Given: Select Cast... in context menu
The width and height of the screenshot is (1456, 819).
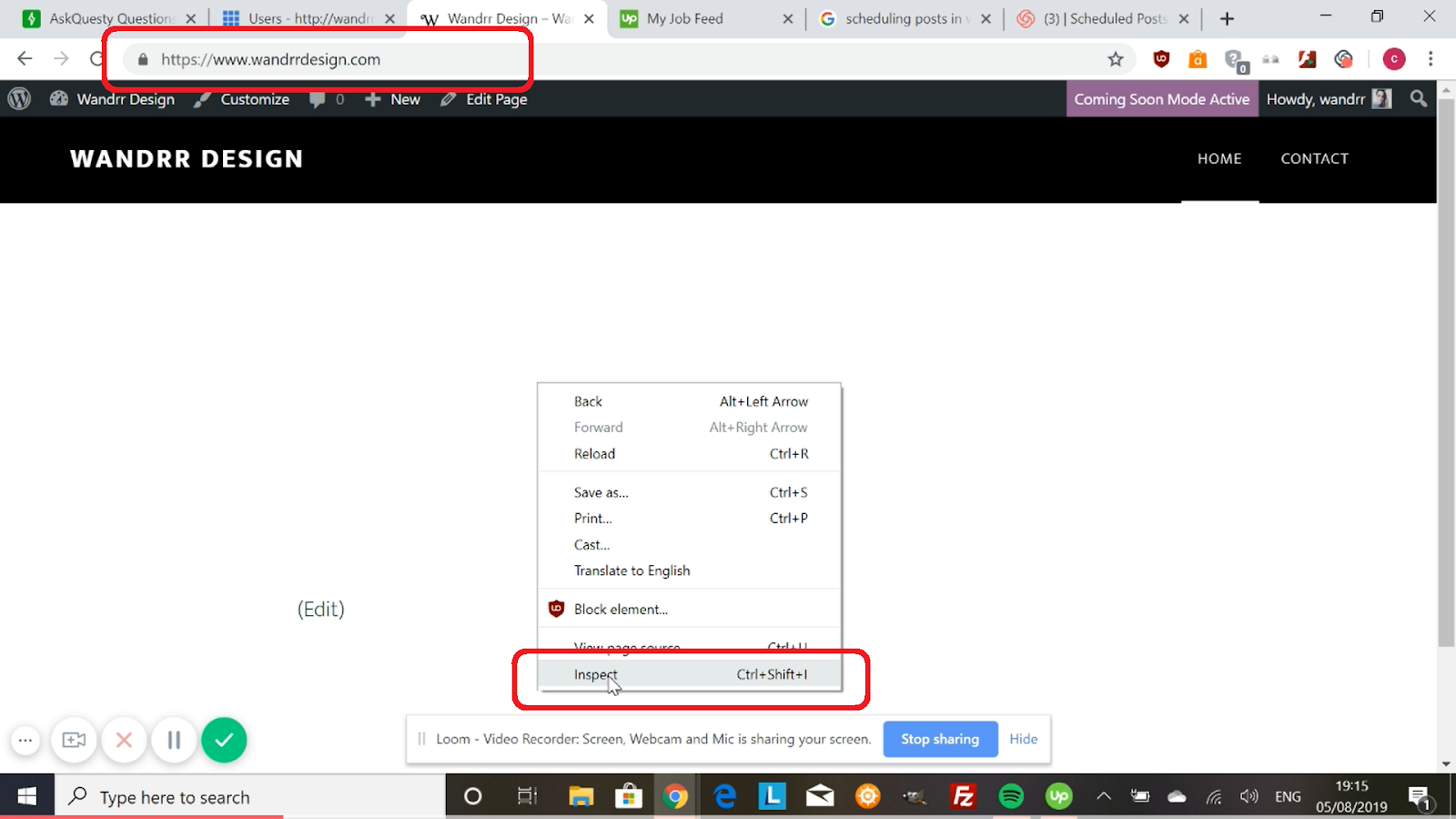Looking at the screenshot, I should (x=689, y=544).
